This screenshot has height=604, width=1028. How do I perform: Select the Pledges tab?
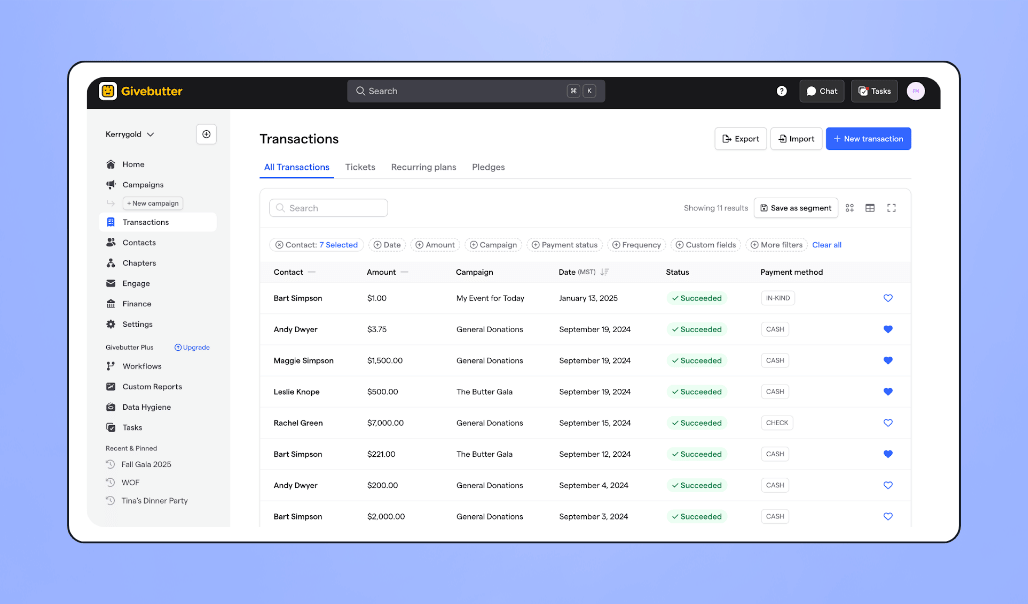click(x=488, y=167)
